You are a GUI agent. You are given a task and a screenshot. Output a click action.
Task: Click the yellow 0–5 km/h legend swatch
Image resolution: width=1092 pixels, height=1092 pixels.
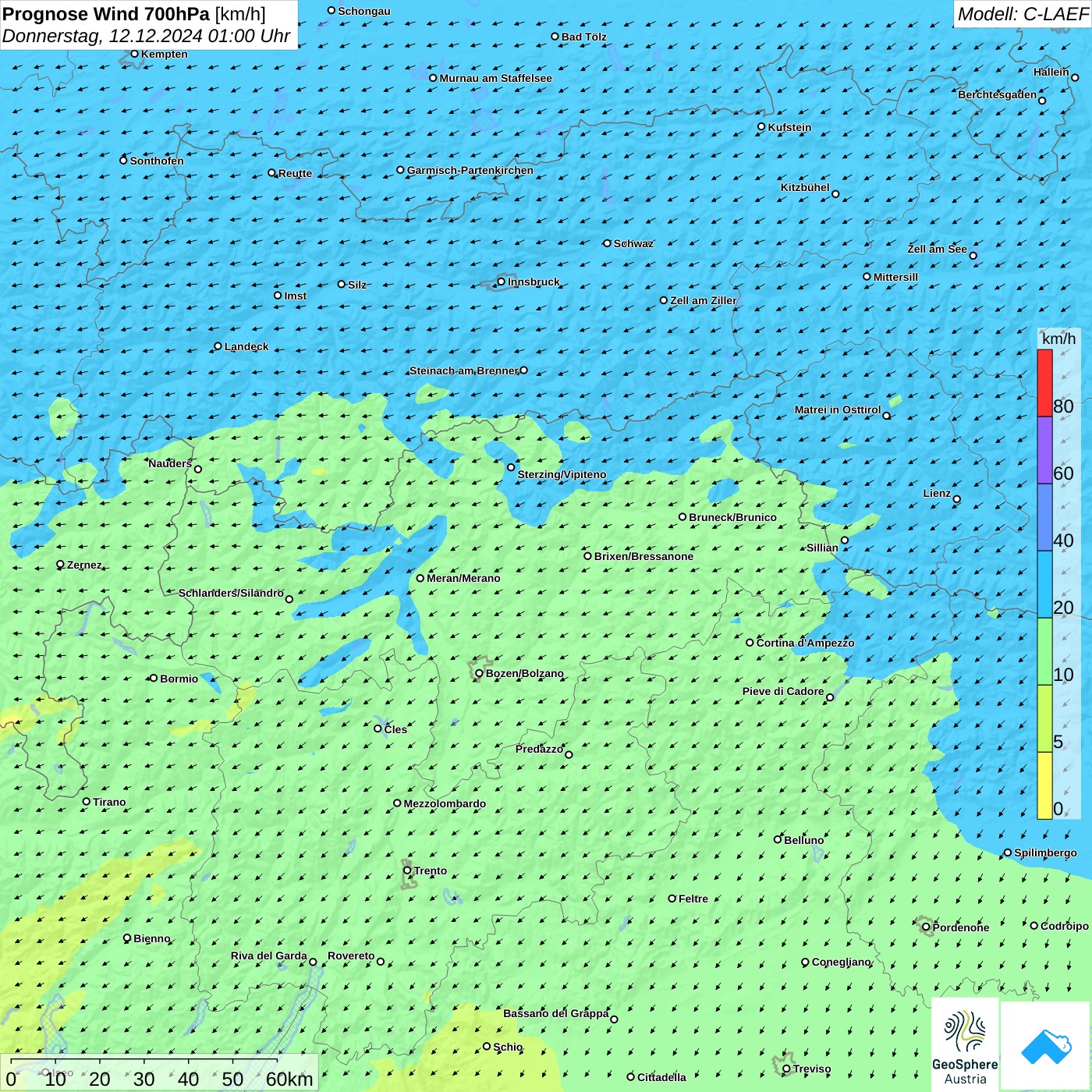pyautogui.click(x=1044, y=785)
